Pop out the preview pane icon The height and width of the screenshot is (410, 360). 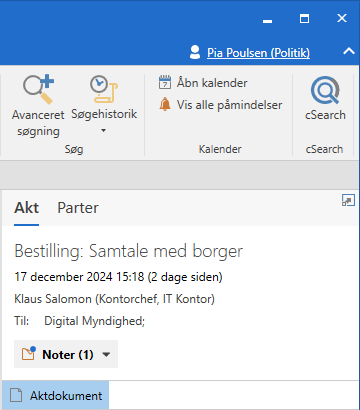(x=348, y=201)
